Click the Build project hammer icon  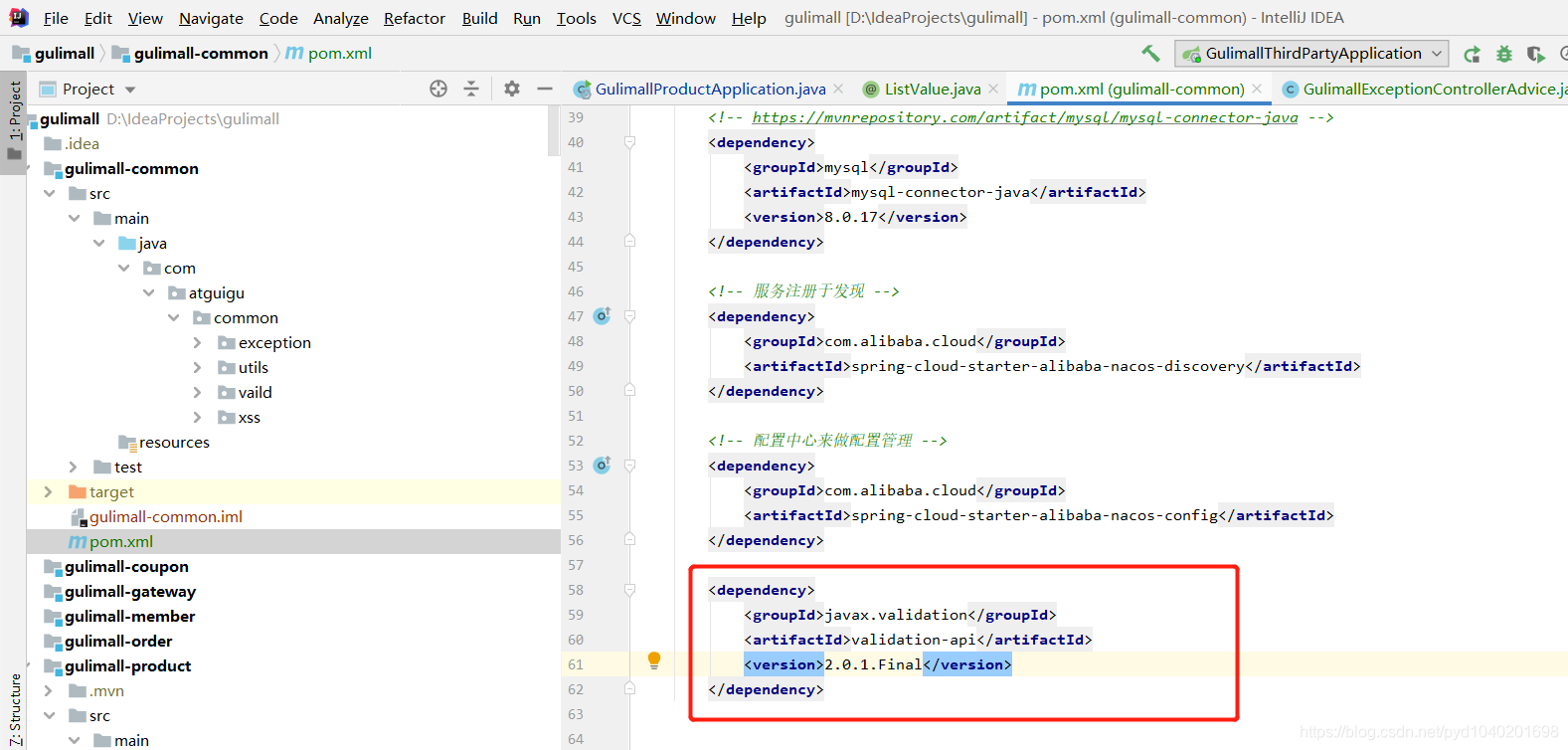[x=1150, y=53]
